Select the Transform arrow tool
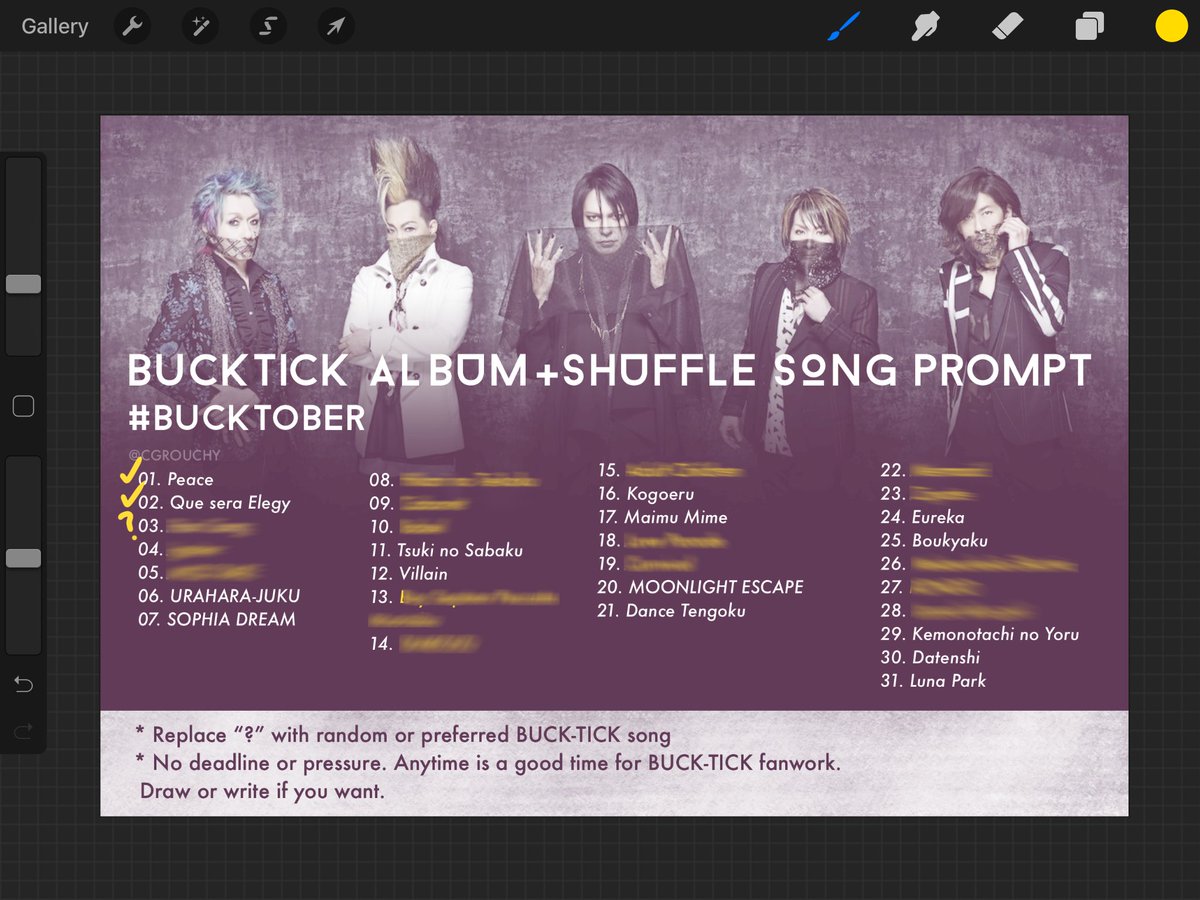Image resolution: width=1200 pixels, height=900 pixels. pyautogui.click(x=336, y=26)
